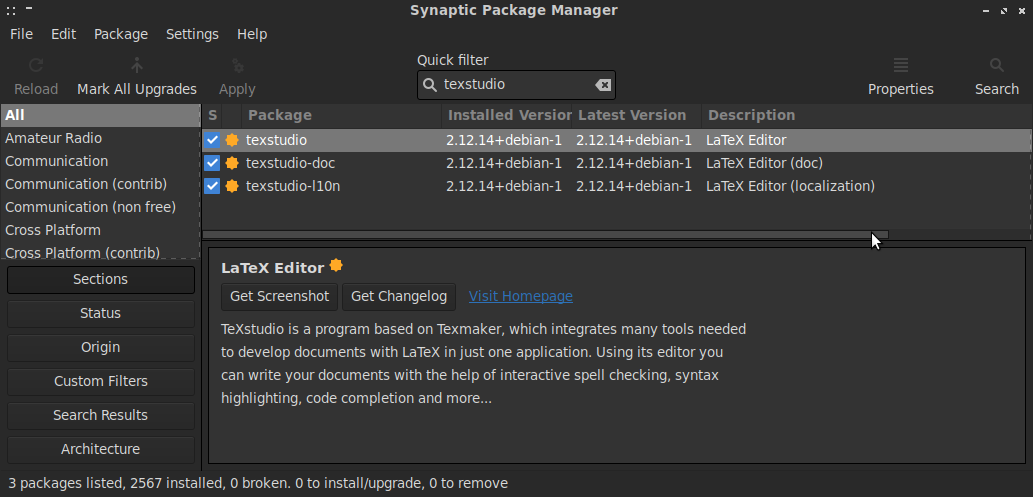This screenshot has width=1033, height=497.
Task: Follow the Visit Homepage link
Action: pyautogui.click(x=520, y=297)
